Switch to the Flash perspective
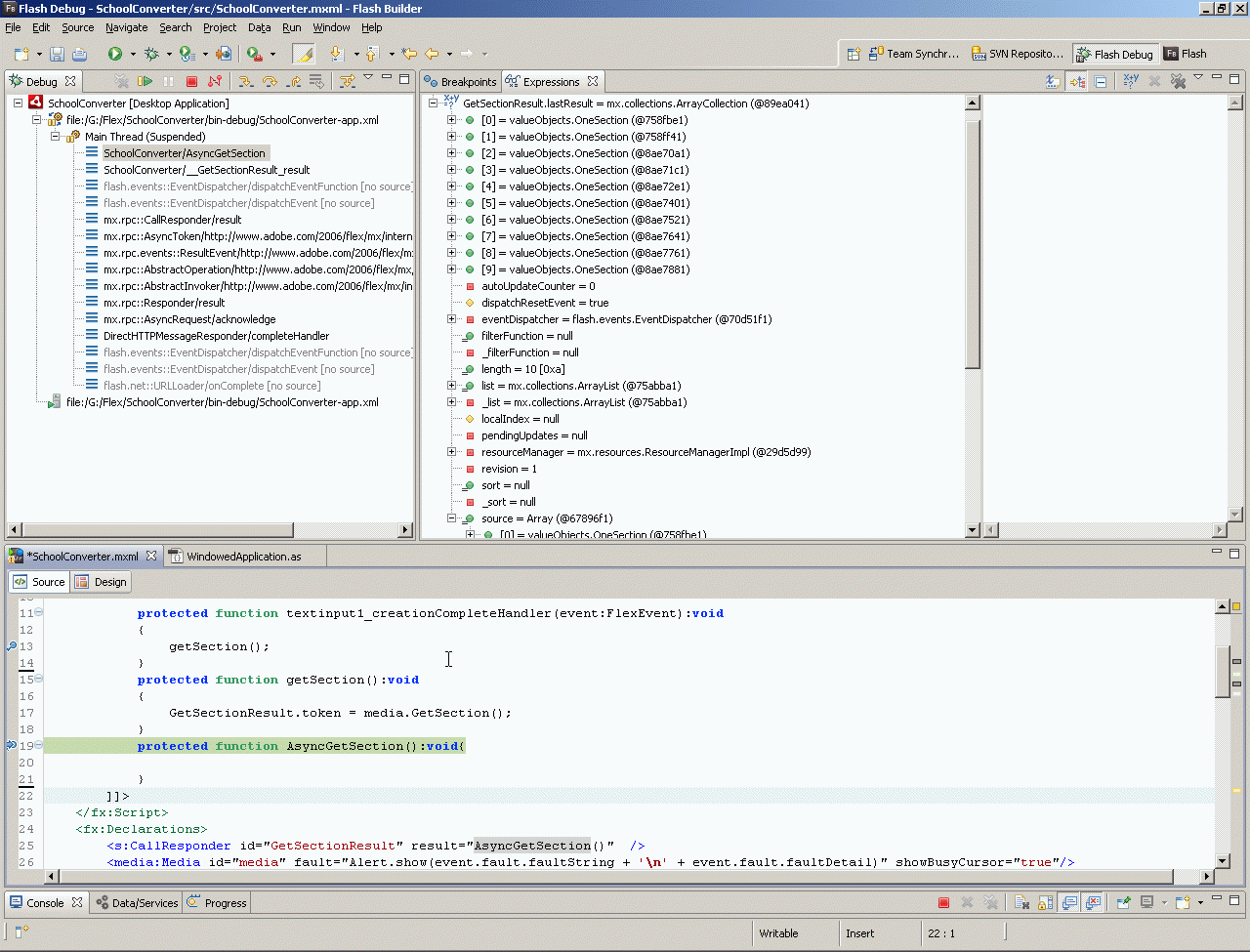 [x=1186, y=55]
